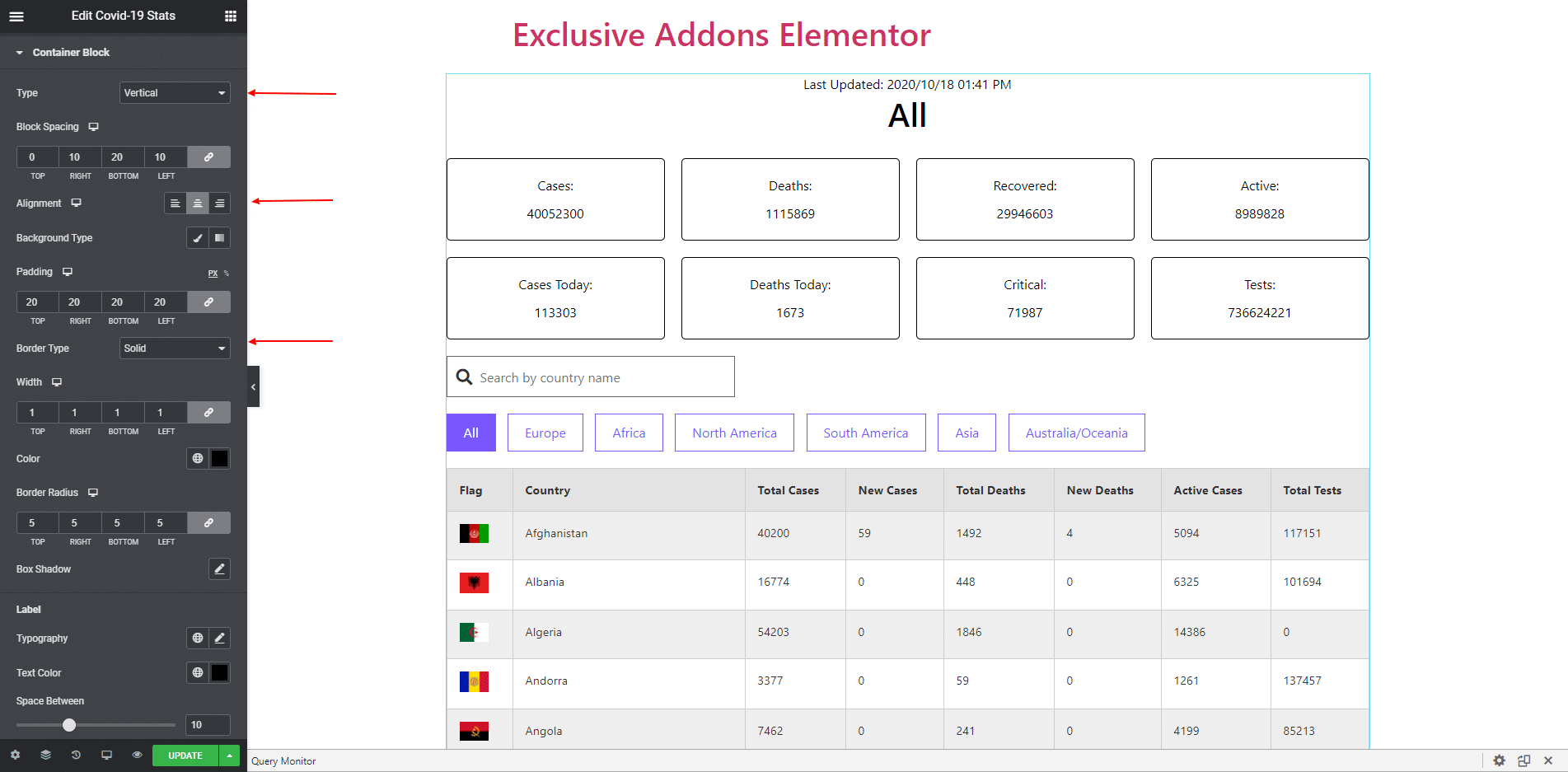
Task: Open Border Type dropdown showing Solid
Action: pyautogui.click(x=175, y=349)
